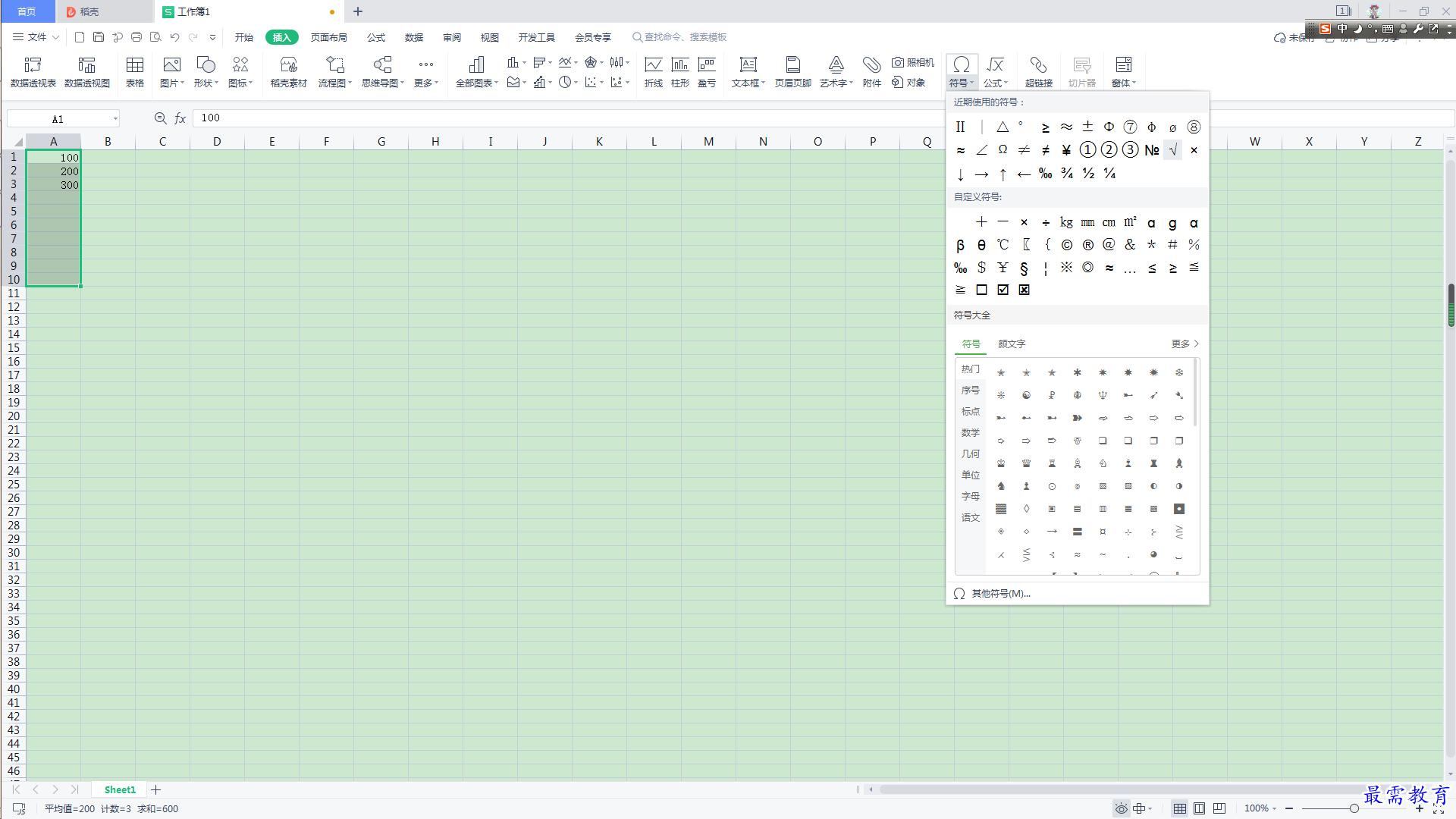The height and width of the screenshot is (819, 1456).
Task: Switch to the 审阅 ribbon tab
Action: [x=452, y=37]
